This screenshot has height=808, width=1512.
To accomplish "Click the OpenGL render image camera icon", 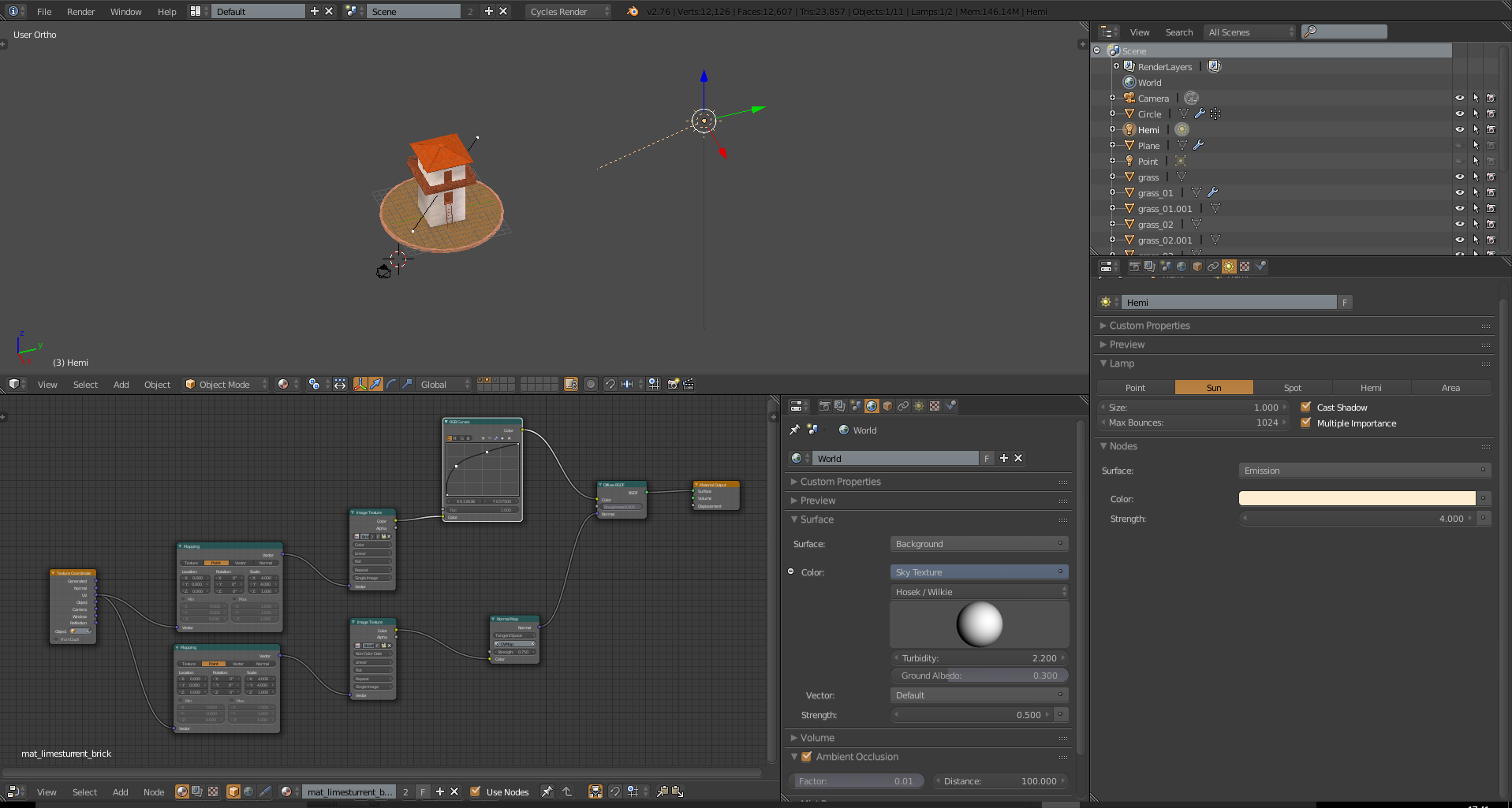I will (673, 384).
